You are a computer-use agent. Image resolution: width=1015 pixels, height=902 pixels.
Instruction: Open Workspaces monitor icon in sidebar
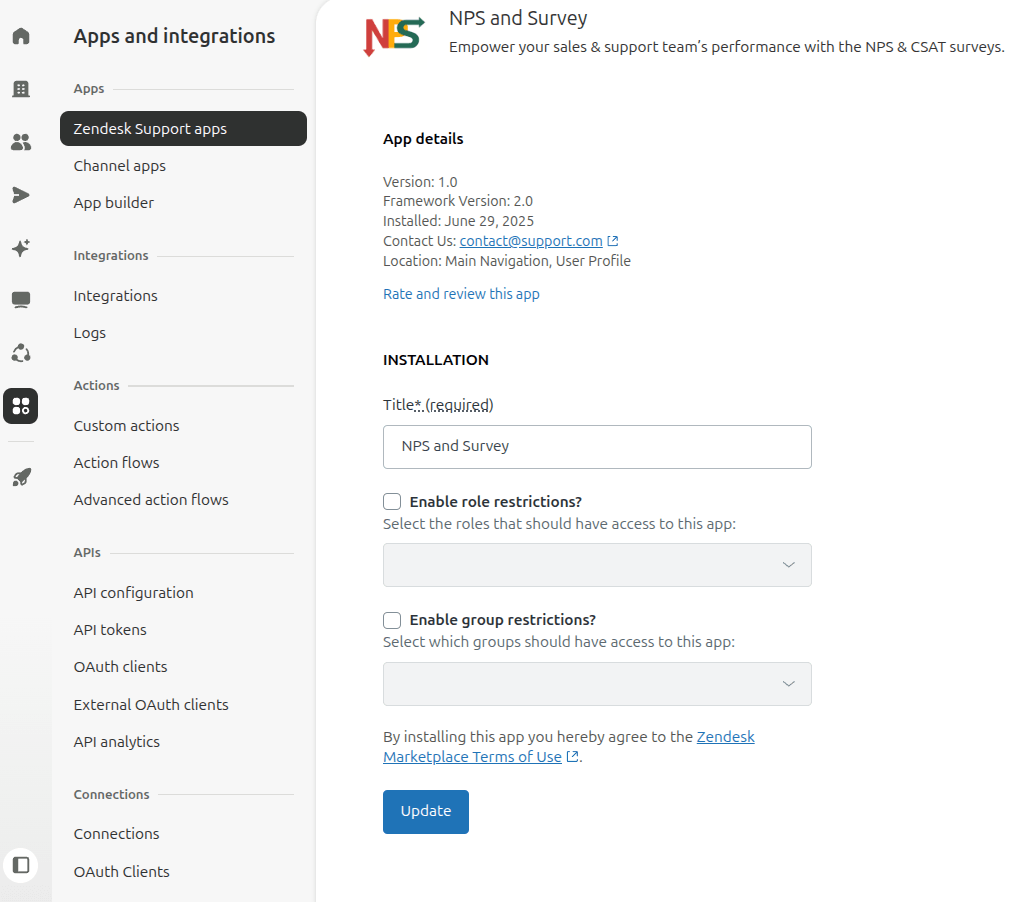tap(21, 300)
